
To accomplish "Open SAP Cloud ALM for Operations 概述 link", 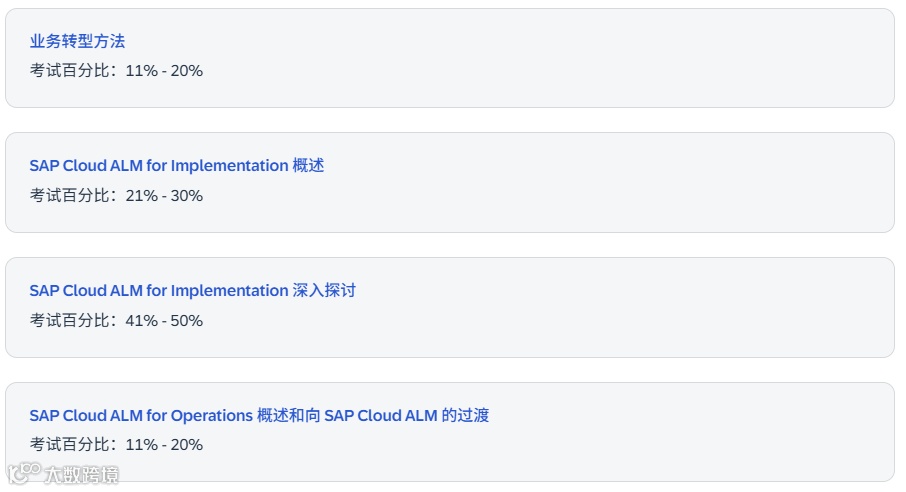I will click(x=259, y=415).
